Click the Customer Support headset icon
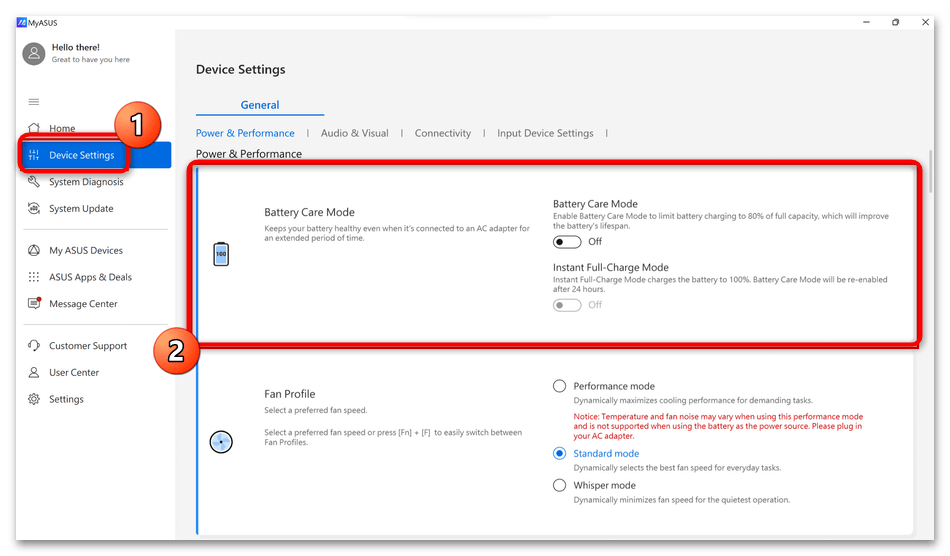This screenshot has width=950, height=556. 34,345
